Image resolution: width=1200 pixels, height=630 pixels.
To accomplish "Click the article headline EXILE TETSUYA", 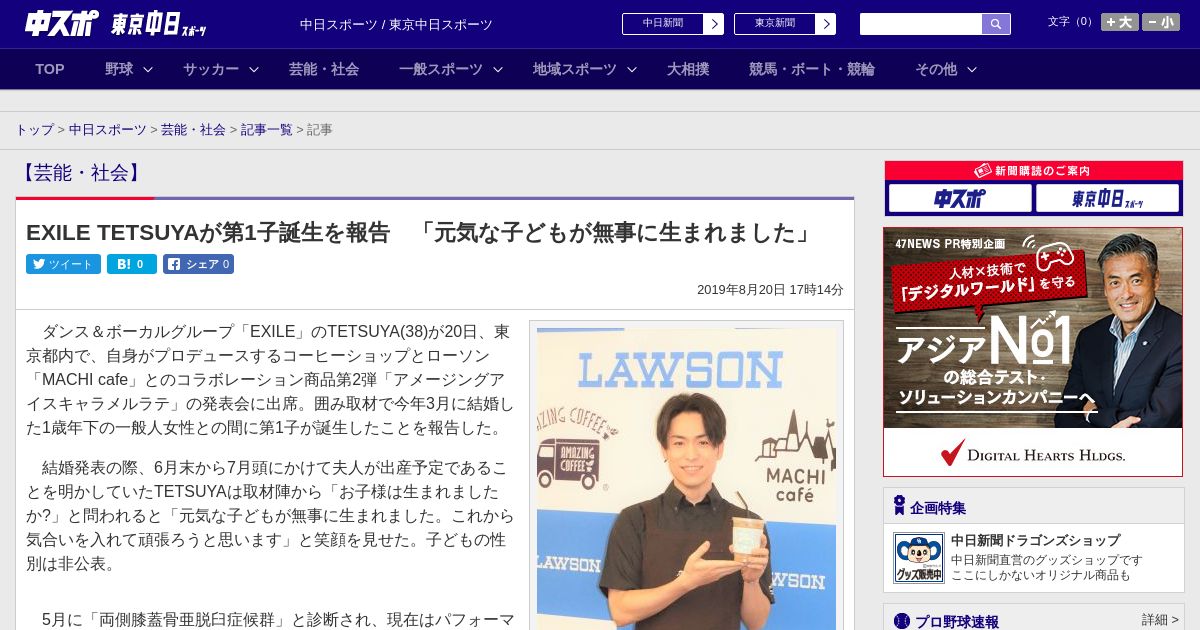I will coord(421,232).
